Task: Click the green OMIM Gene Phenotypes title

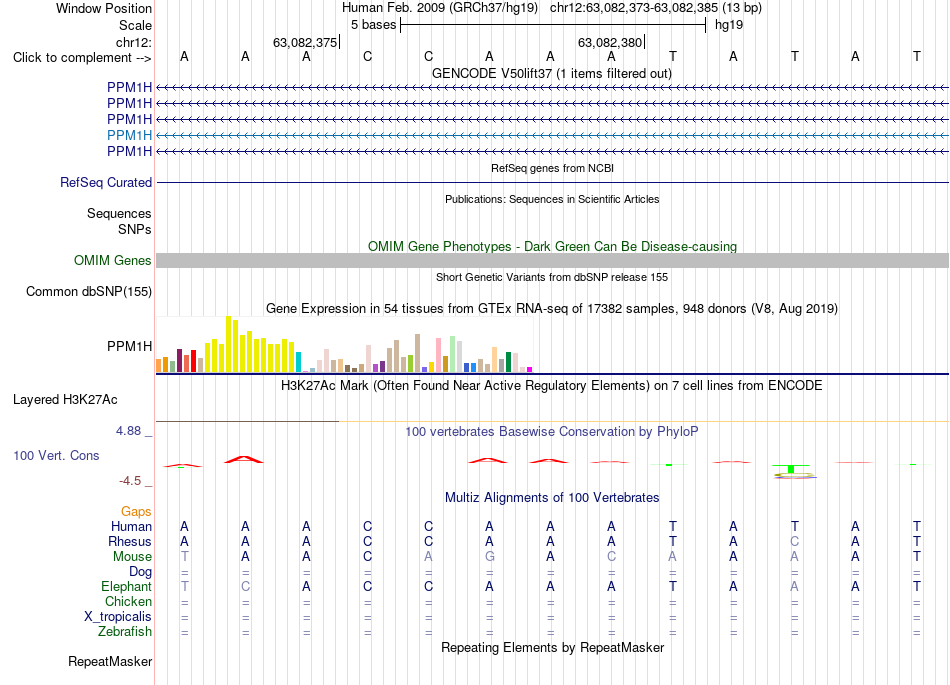Action: (x=553, y=247)
